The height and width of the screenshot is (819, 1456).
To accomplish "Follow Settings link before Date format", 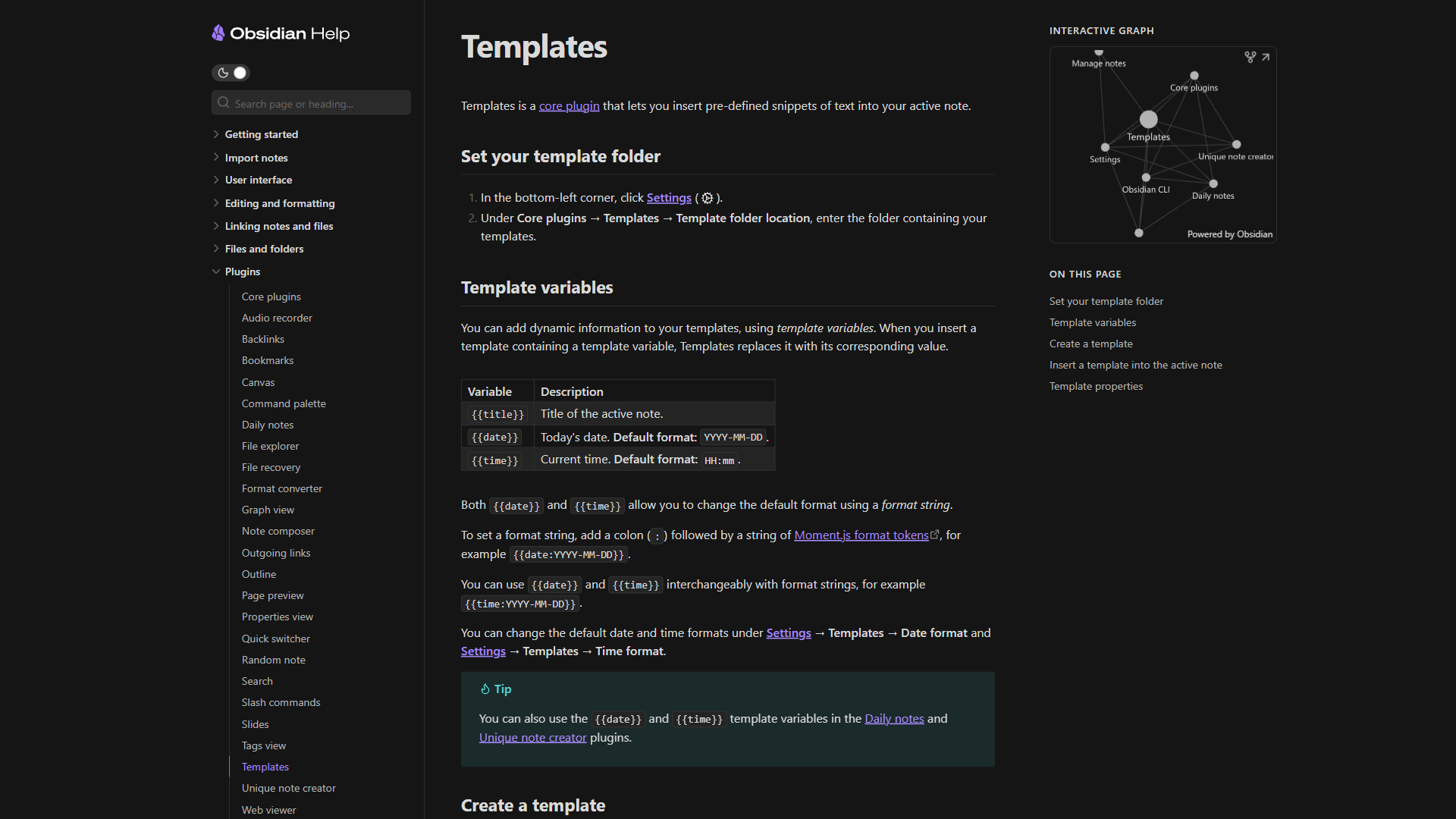I will (x=789, y=633).
